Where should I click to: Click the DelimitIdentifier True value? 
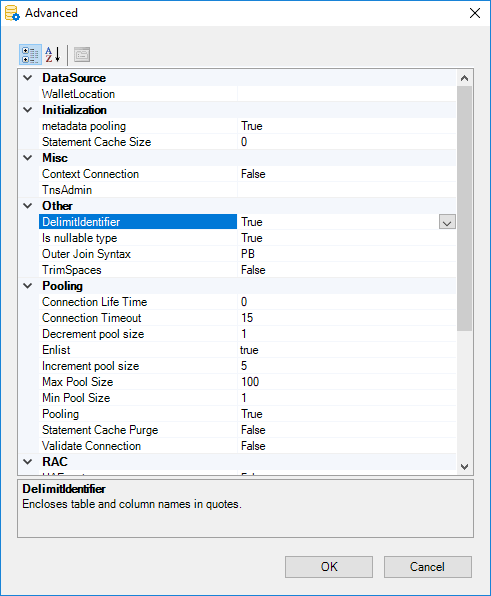tap(338, 222)
